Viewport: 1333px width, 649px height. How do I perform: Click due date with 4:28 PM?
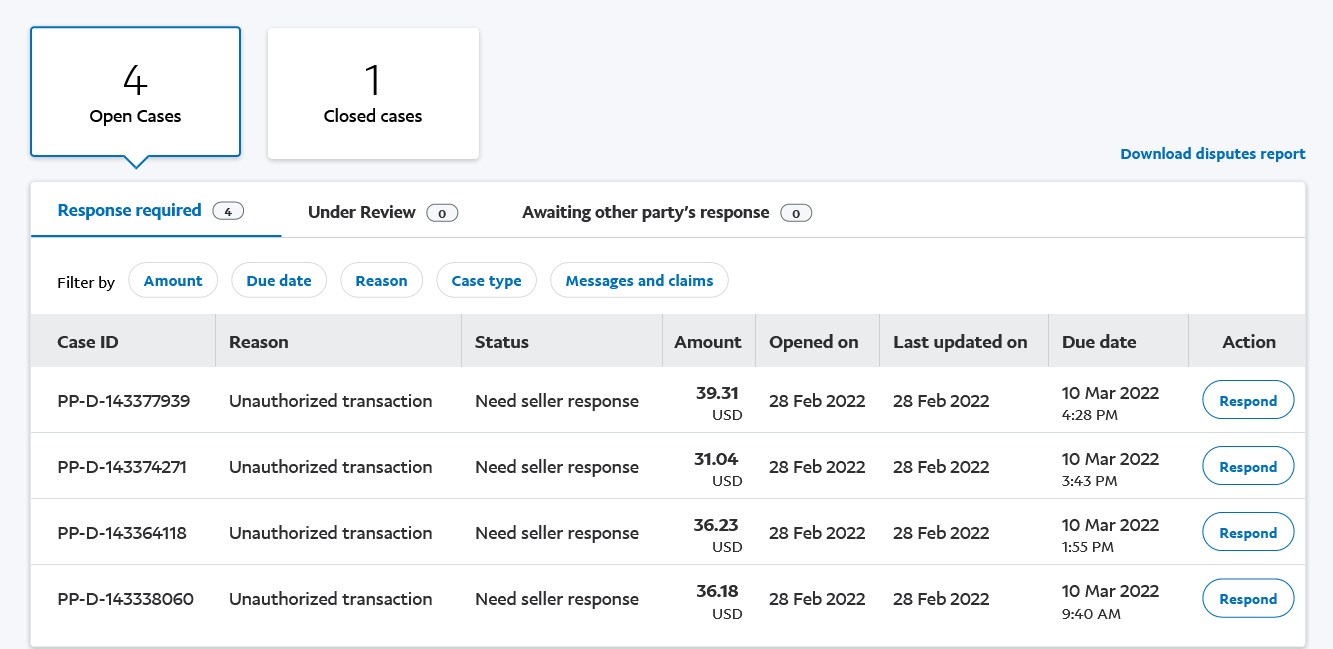coord(1110,402)
